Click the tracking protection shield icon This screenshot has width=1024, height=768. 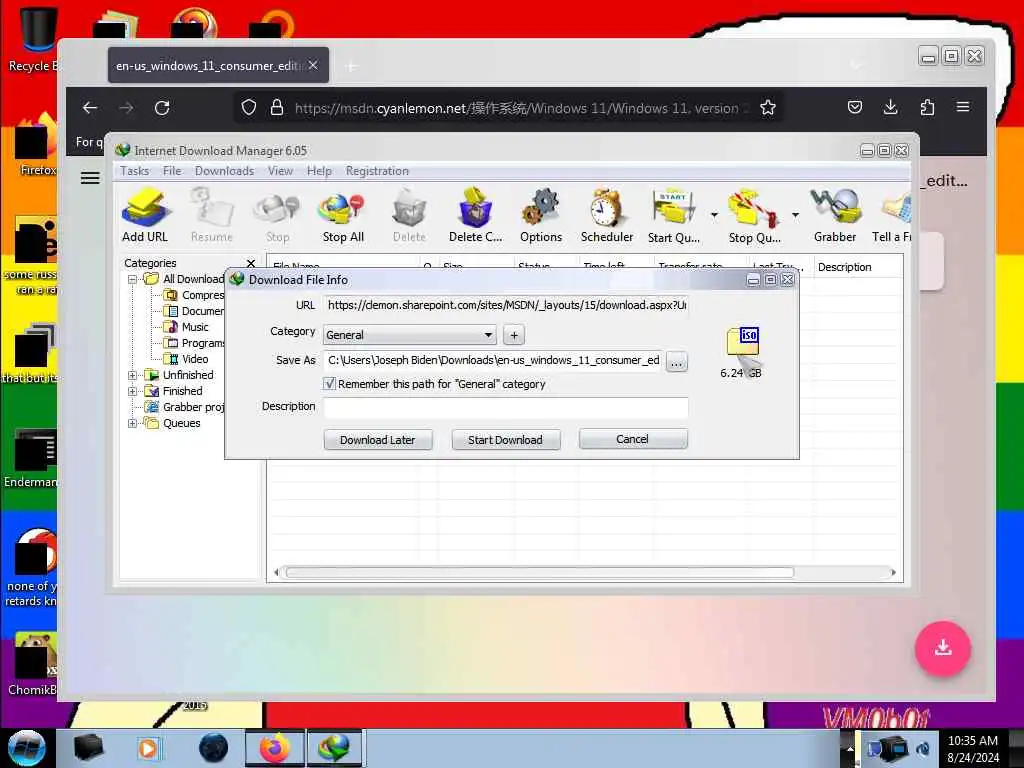pos(249,108)
